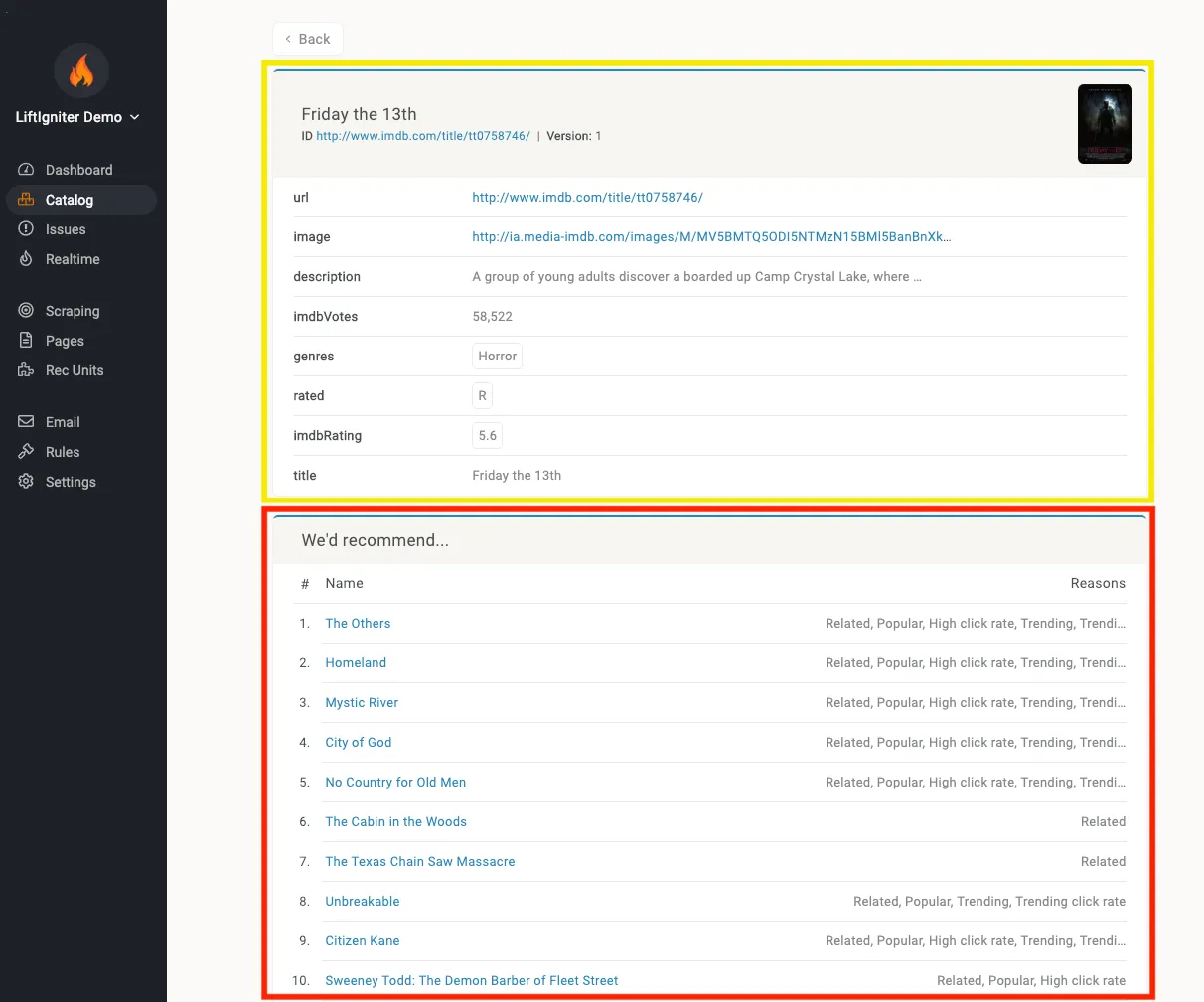Open recommendation Unbreakable
This screenshot has height=1002, width=1204.
pyautogui.click(x=363, y=902)
